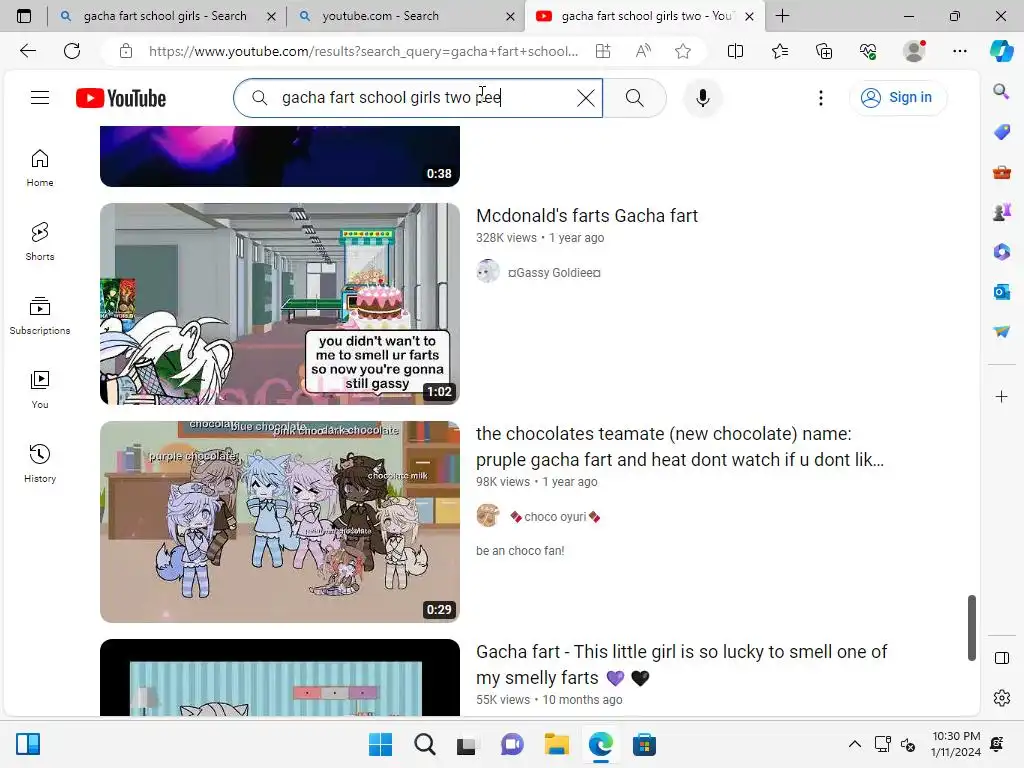Open the Edge profile avatar
The width and height of the screenshot is (1024, 768).
tap(914, 51)
